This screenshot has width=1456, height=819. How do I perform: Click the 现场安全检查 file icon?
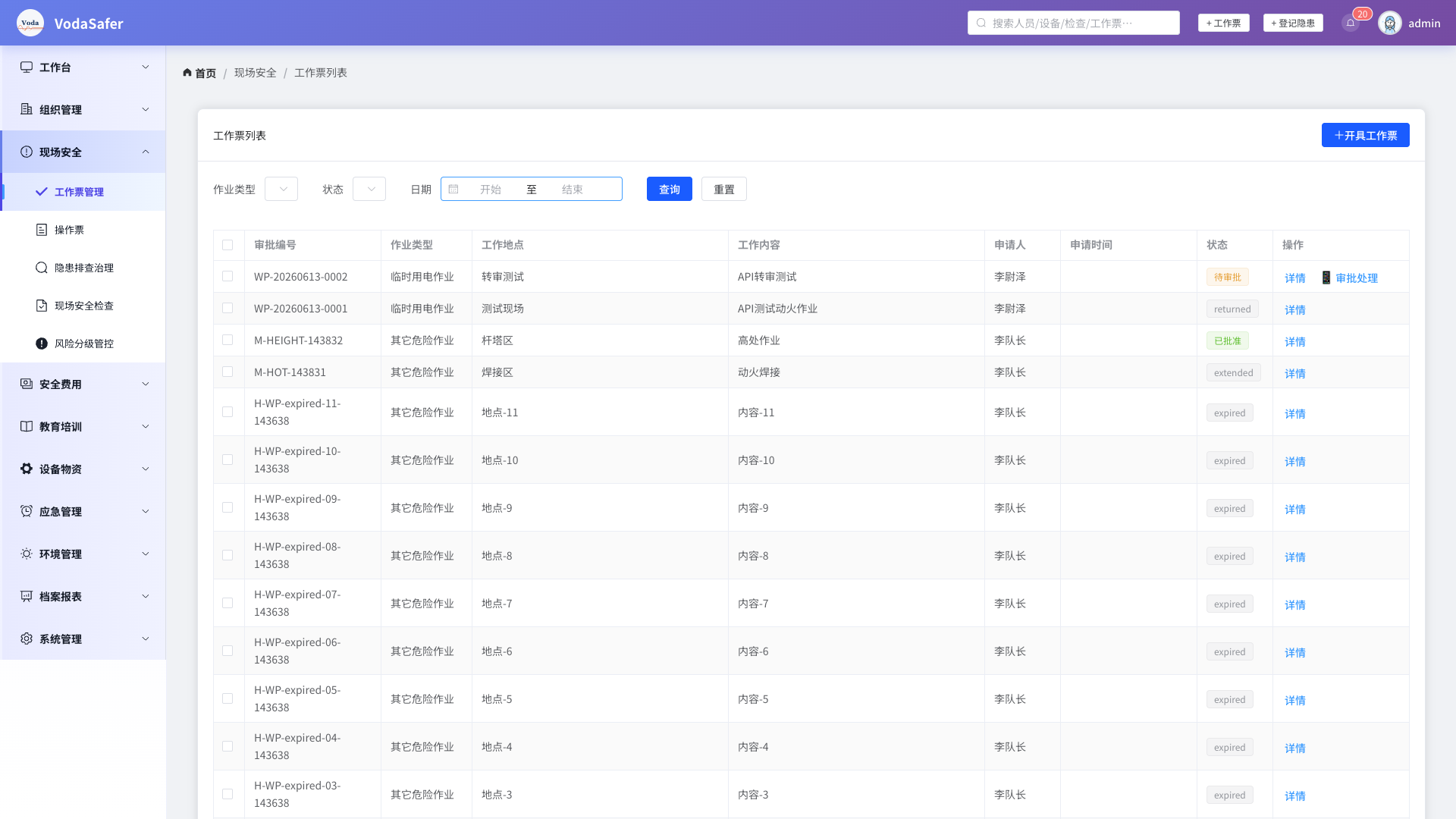coord(42,306)
